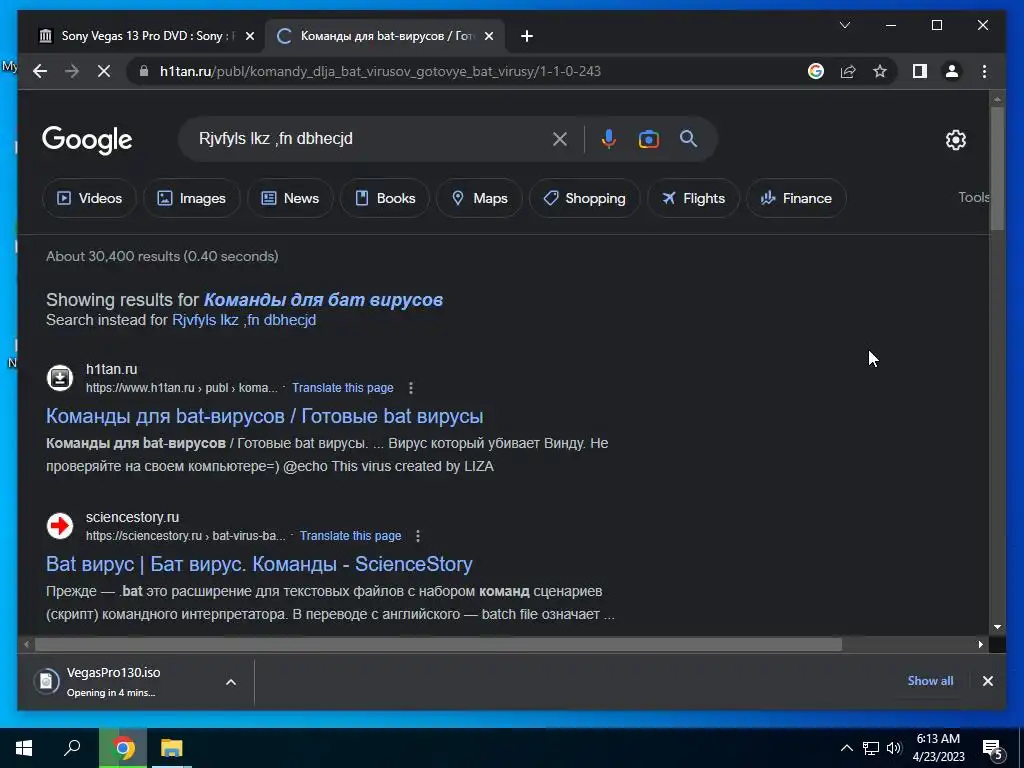Click the Google logo

[x=87, y=140]
